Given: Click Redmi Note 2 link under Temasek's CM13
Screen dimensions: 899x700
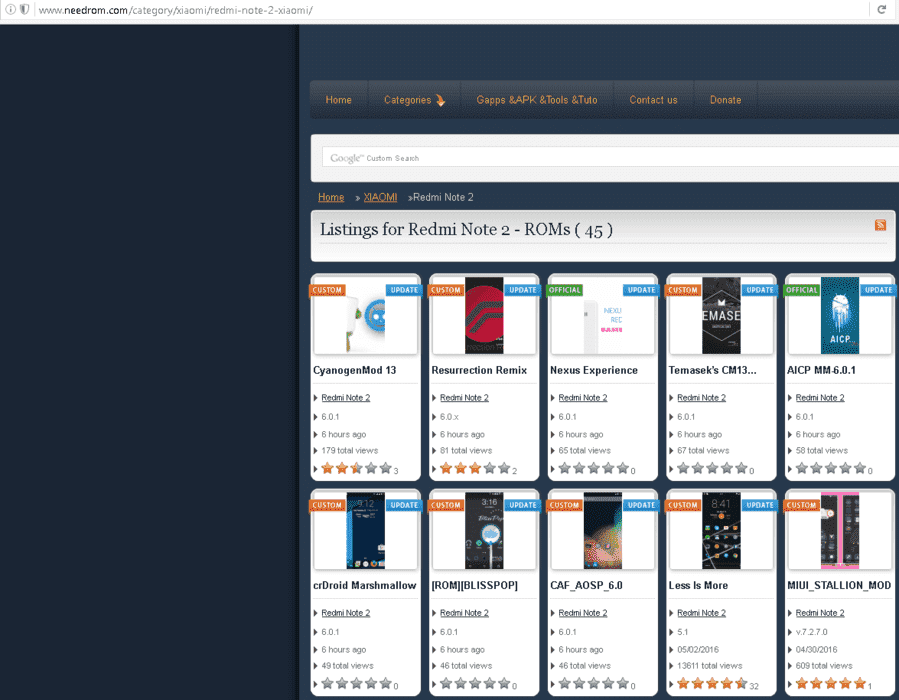Looking at the screenshot, I should click(x=701, y=398).
